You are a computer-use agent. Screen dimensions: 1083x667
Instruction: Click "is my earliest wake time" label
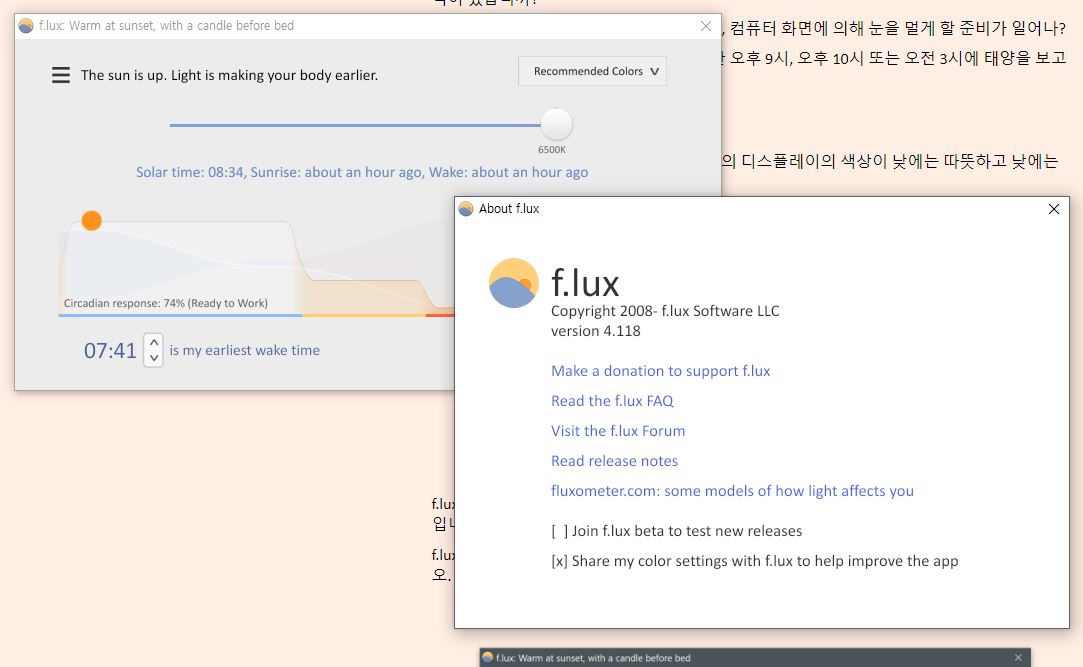point(245,350)
